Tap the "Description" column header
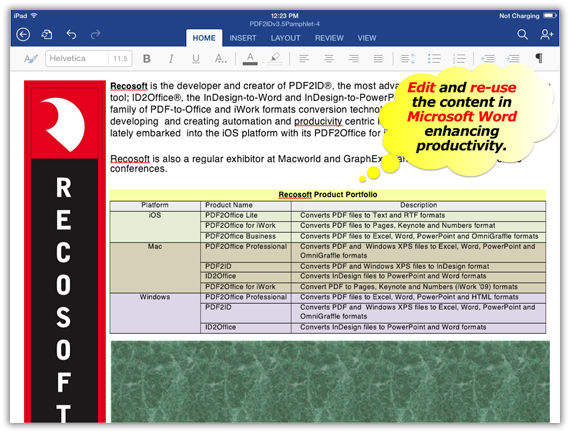This screenshot has width=570, height=433. [418, 205]
